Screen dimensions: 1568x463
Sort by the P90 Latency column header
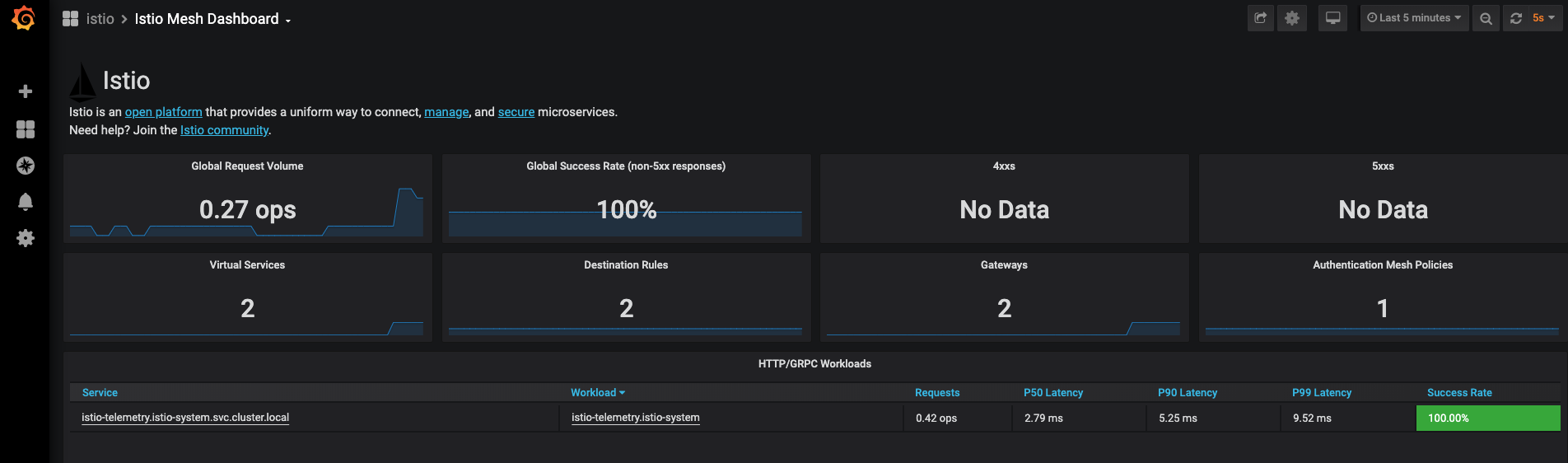[1188, 393]
